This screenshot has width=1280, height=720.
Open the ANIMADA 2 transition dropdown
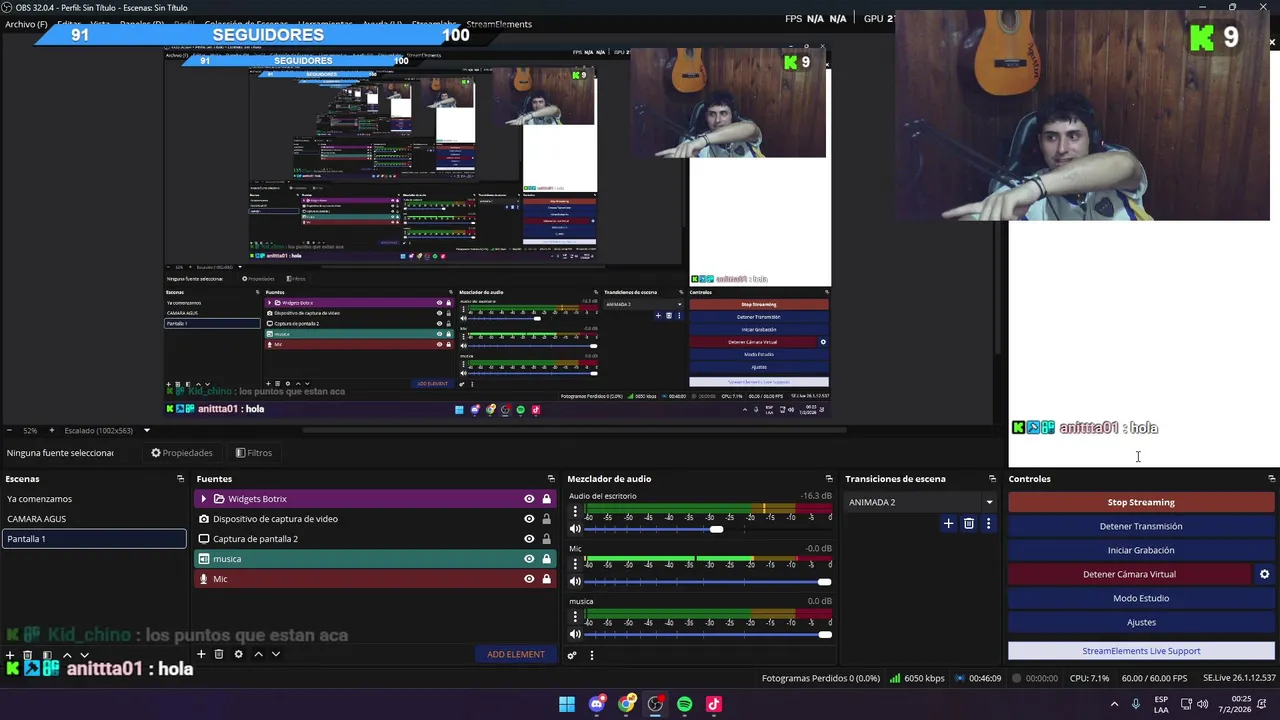(920, 502)
